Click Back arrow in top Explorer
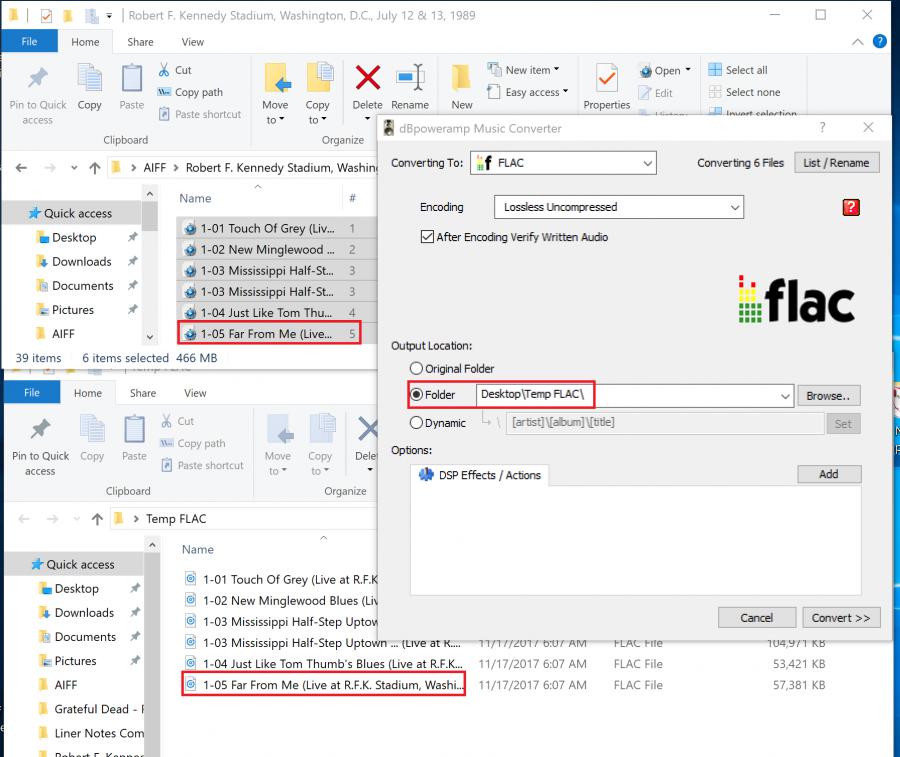 point(21,168)
